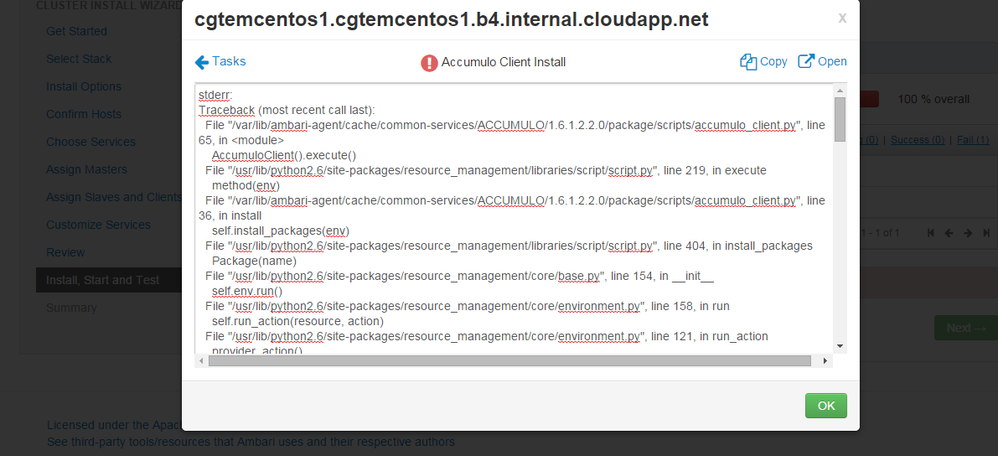Click the hostname title of the dialog
Screen dimensions: 998x456
pyautogui.click(x=451, y=20)
